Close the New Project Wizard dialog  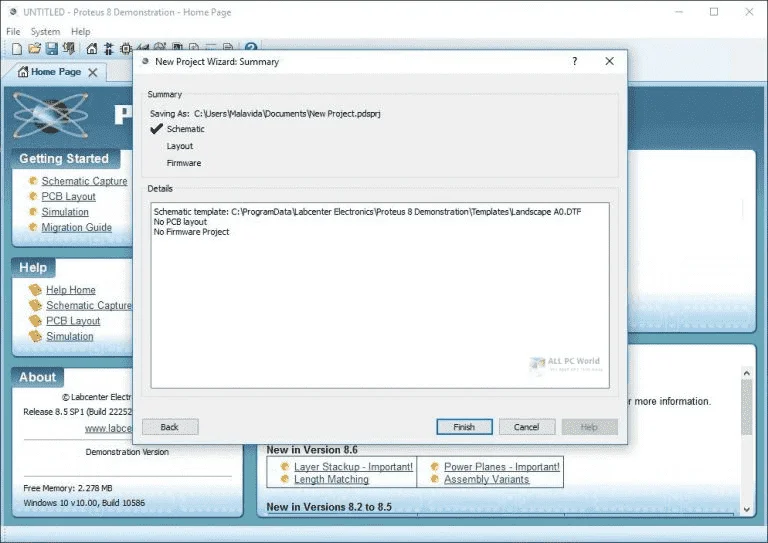pyautogui.click(x=609, y=61)
